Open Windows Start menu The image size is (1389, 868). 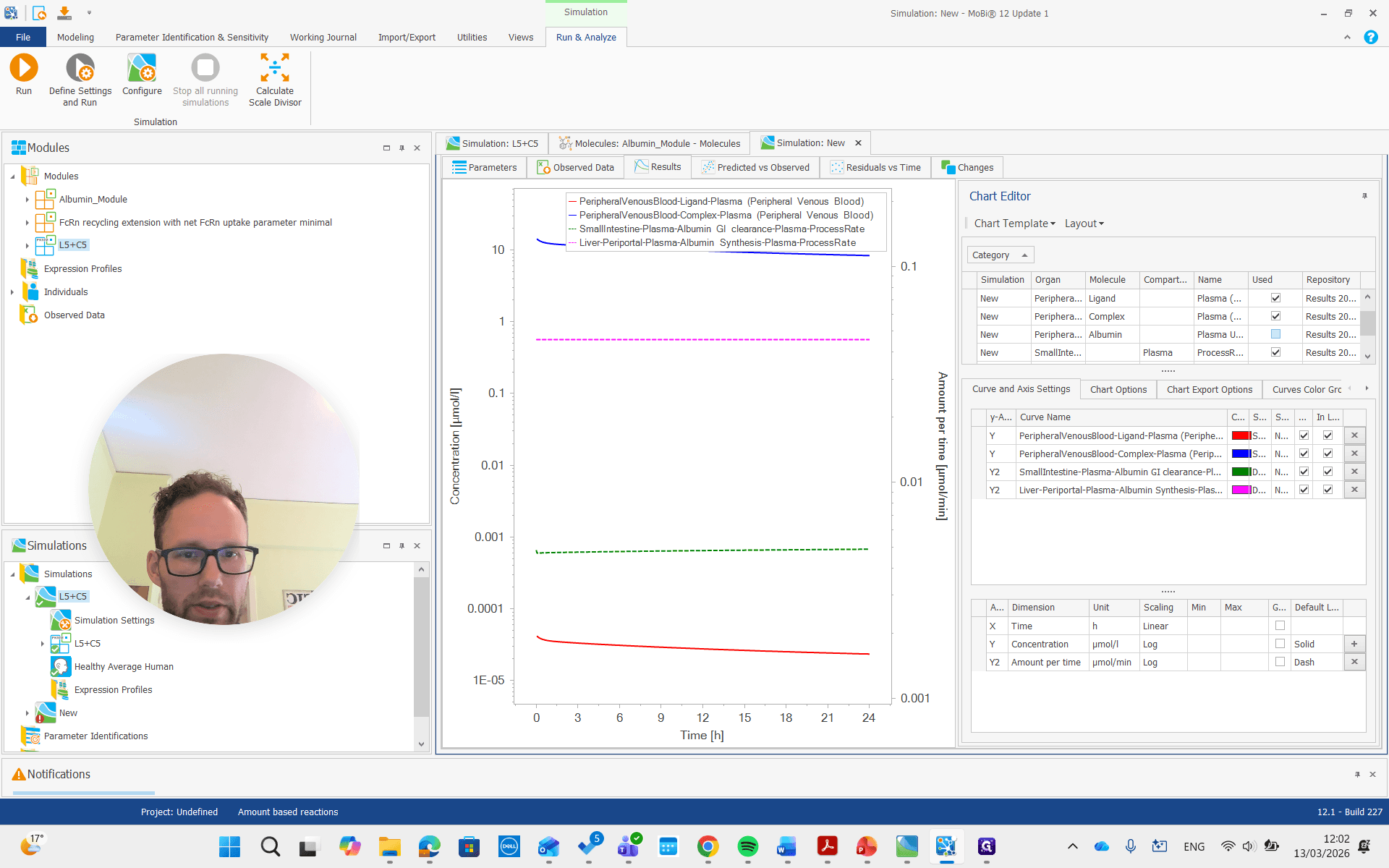coord(229,846)
